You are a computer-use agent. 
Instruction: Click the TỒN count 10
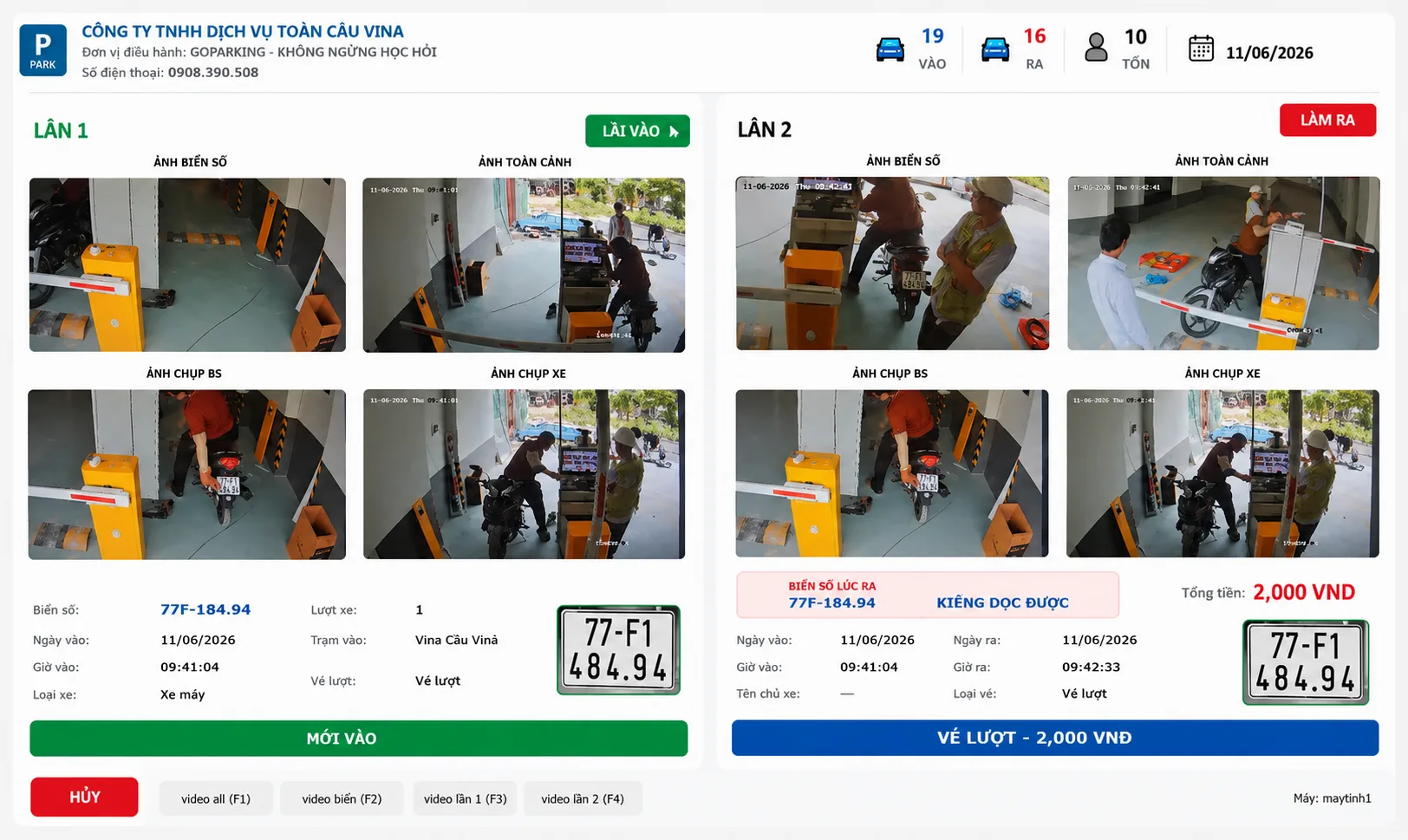[x=1136, y=37]
